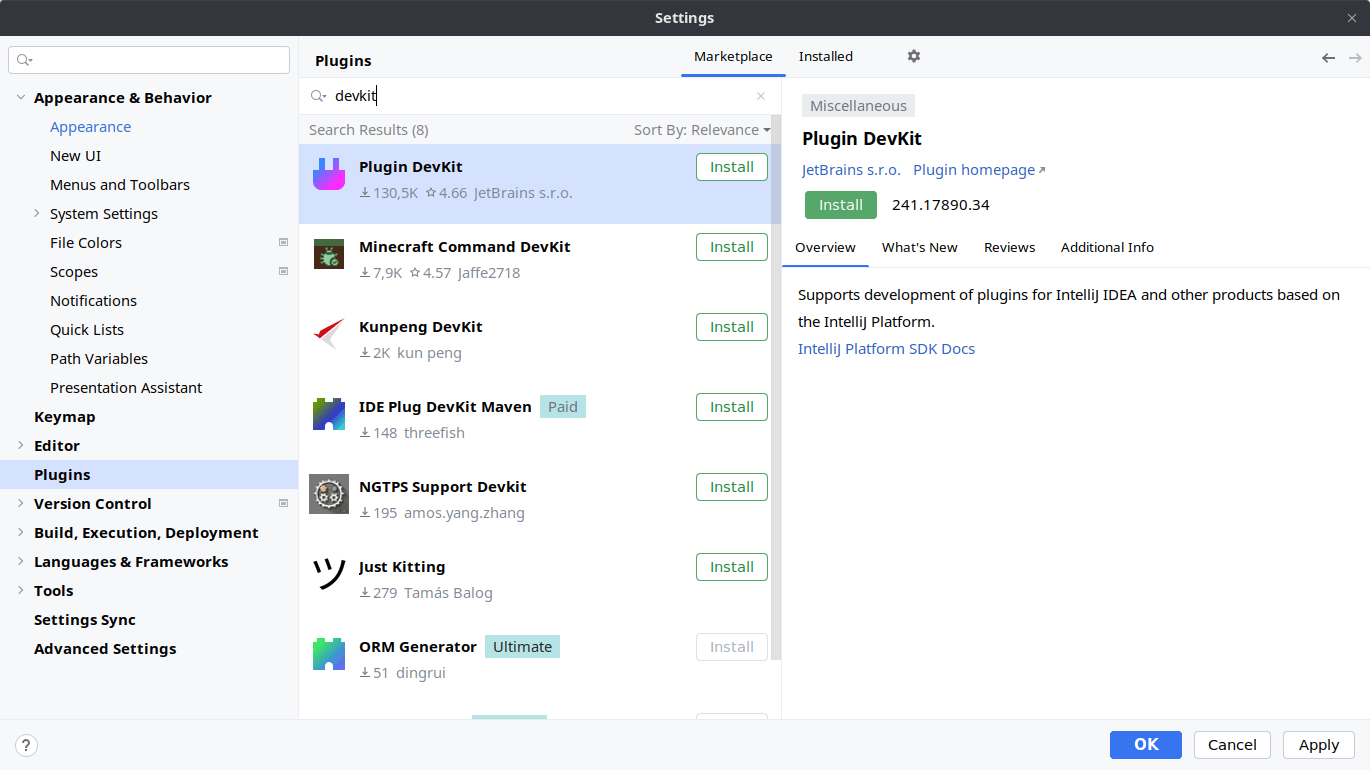Install the Plugin DevKit plugin
The width and height of the screenshot is (1370, 770).
pyautogui.click(x=840, y=204)
